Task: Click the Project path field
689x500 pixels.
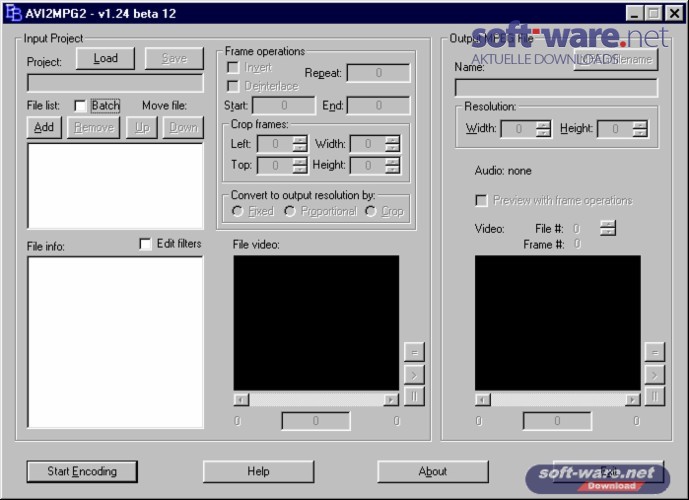Action: [x=116, y=83]
